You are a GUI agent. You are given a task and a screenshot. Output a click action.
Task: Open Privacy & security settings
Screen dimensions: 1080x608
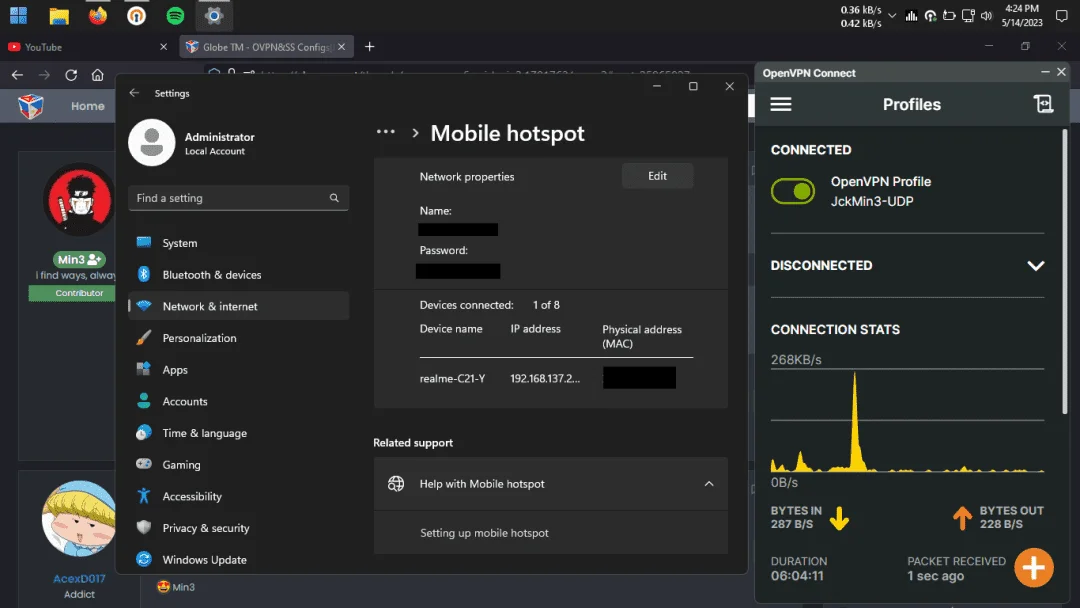(238, 528)
